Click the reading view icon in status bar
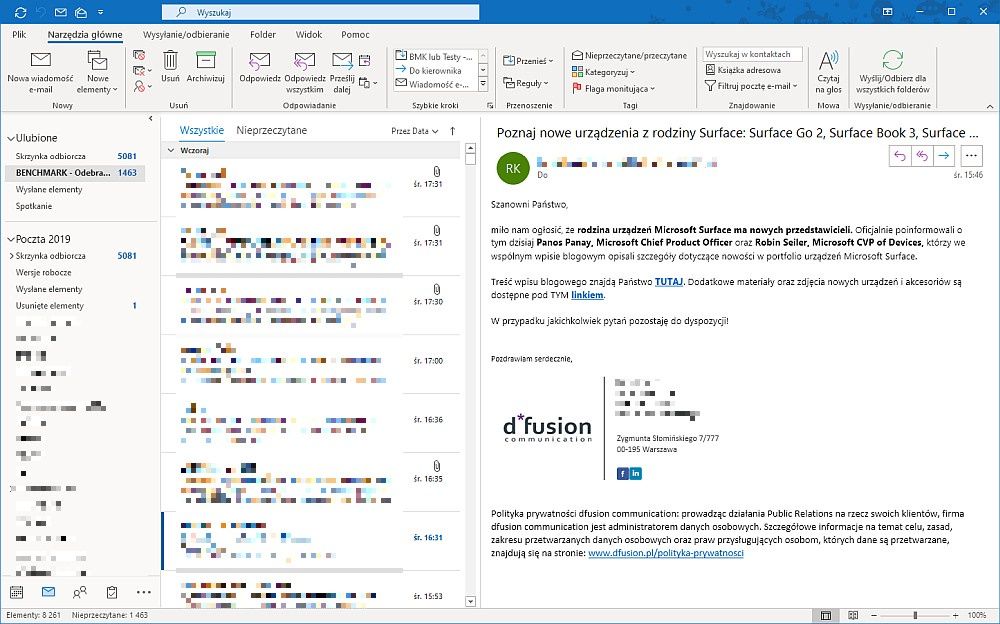This screenshot has width=1000, height=624. coord(853,616)
